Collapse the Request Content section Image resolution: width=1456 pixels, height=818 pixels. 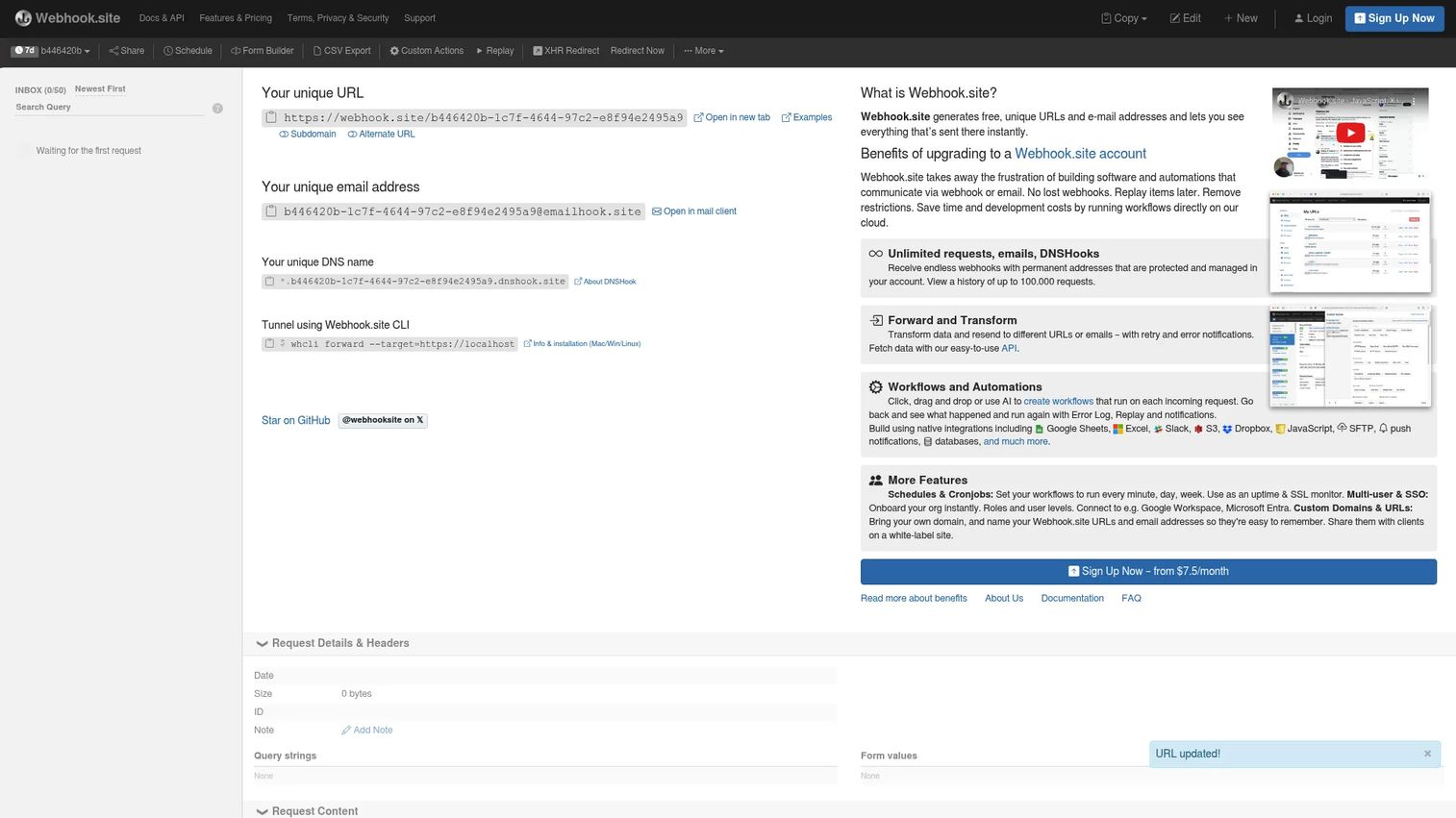307,811
